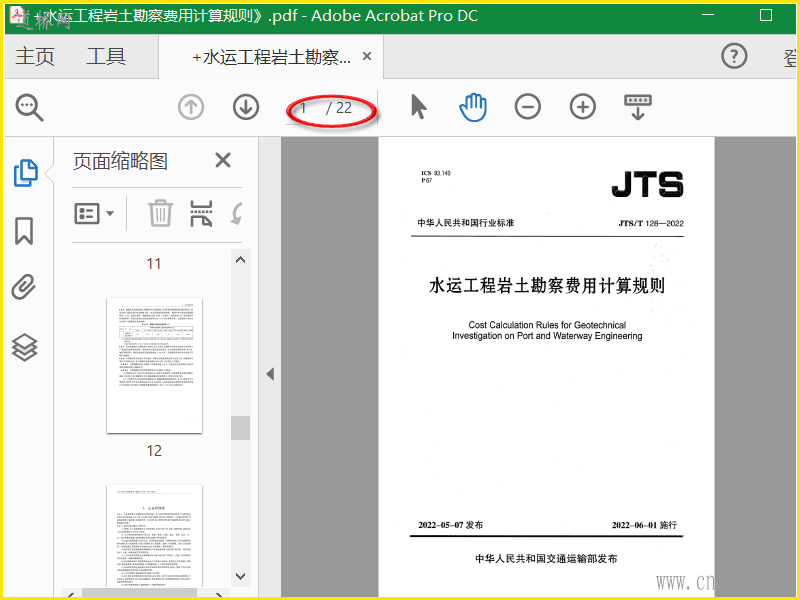The width and height of the screenshot is (800, 600).
Task: Select the 水运工程岩土勘察 document tab
Action: 271,57
